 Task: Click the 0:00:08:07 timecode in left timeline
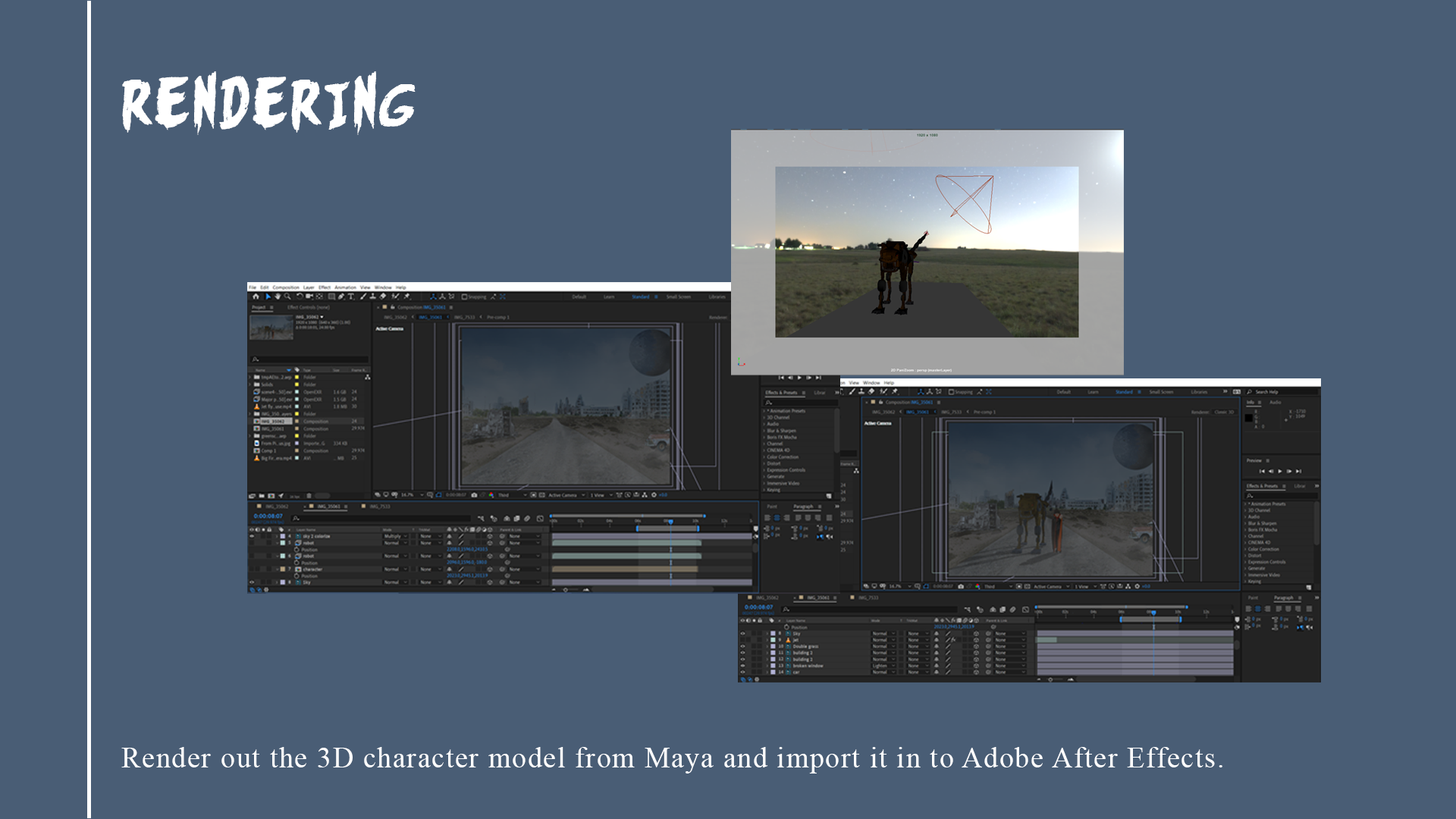click(x=268, y=516)
